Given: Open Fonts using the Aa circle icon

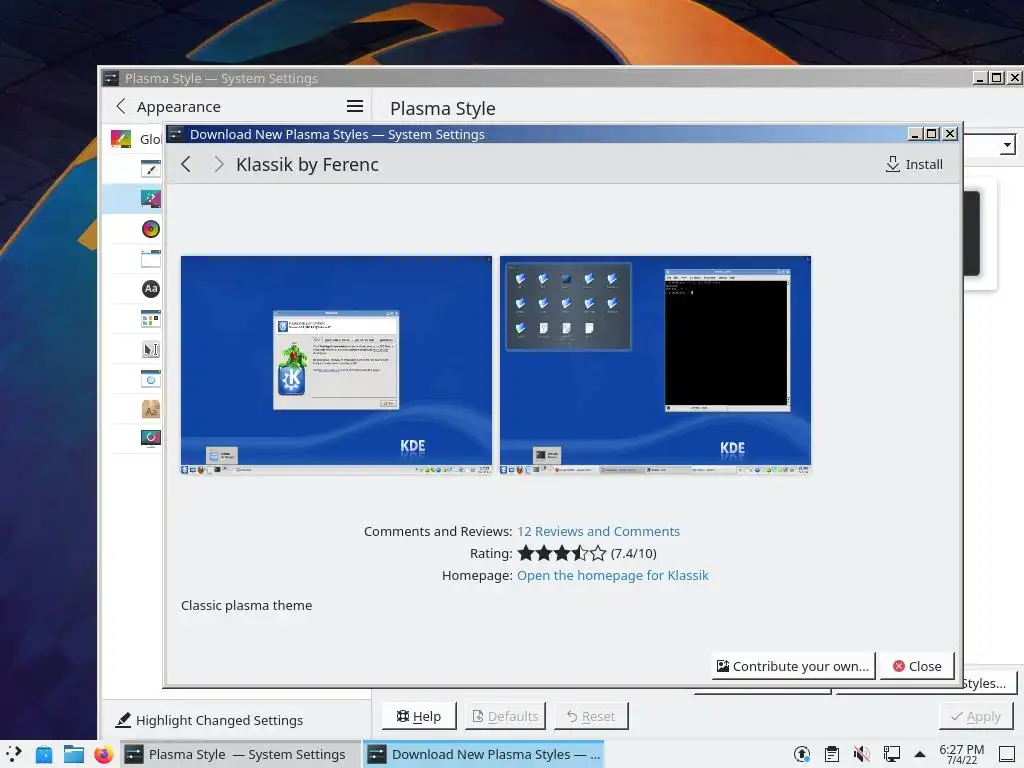Looking at the screenshot, I should 151,289.
